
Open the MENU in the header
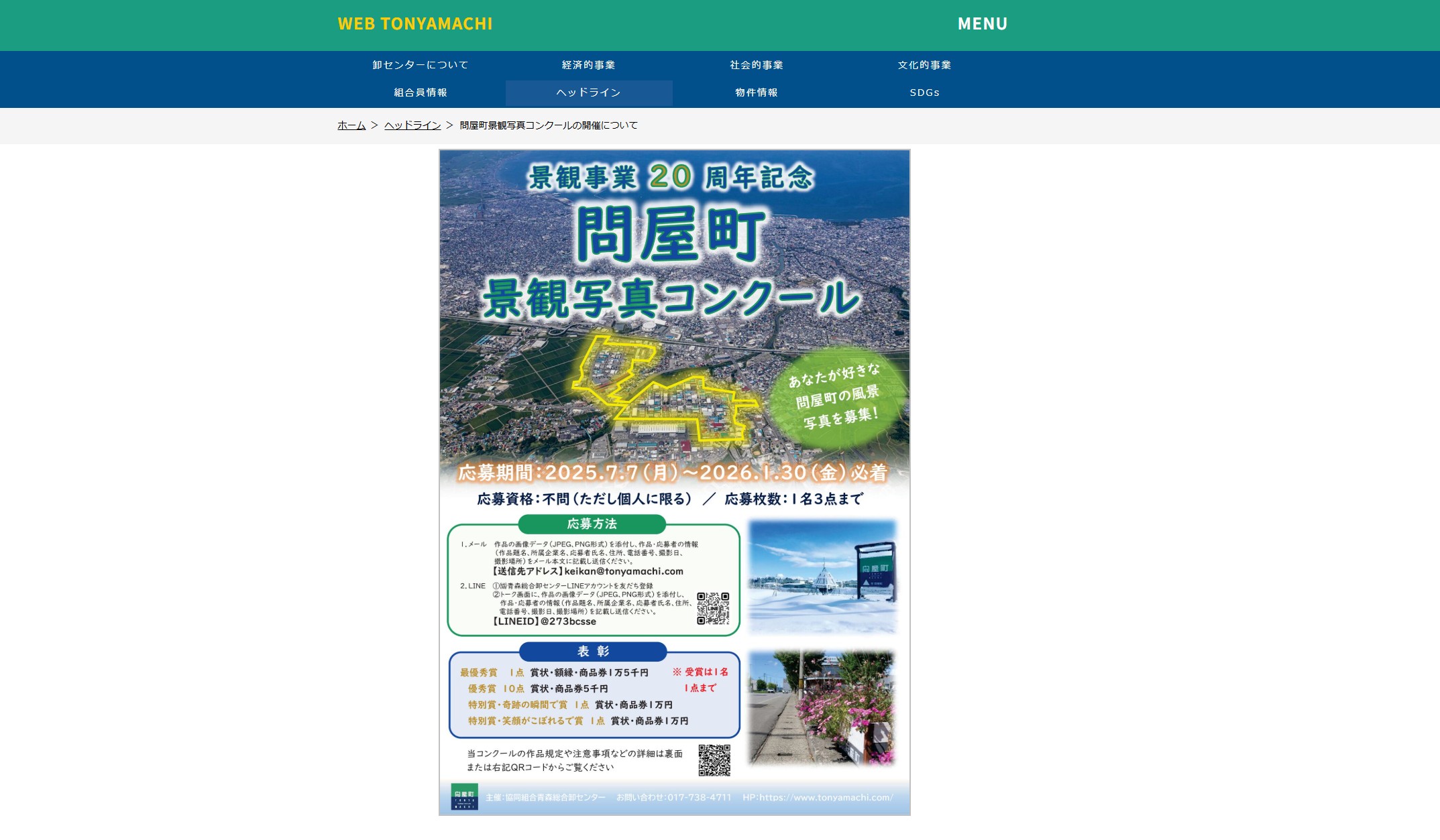(x=982, y=24)
